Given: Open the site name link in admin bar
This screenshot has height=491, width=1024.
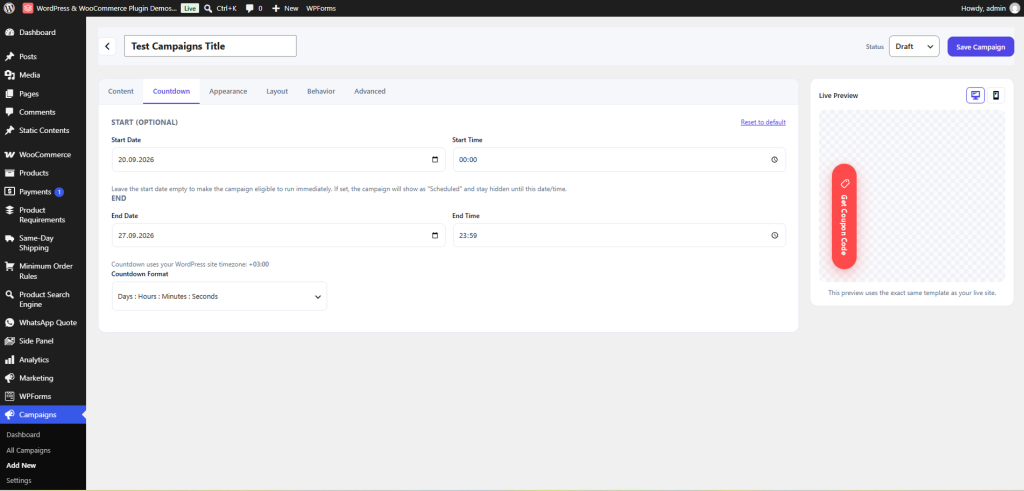Looking at the screenshot, I should pyautogui.click(x=100, y=8).
